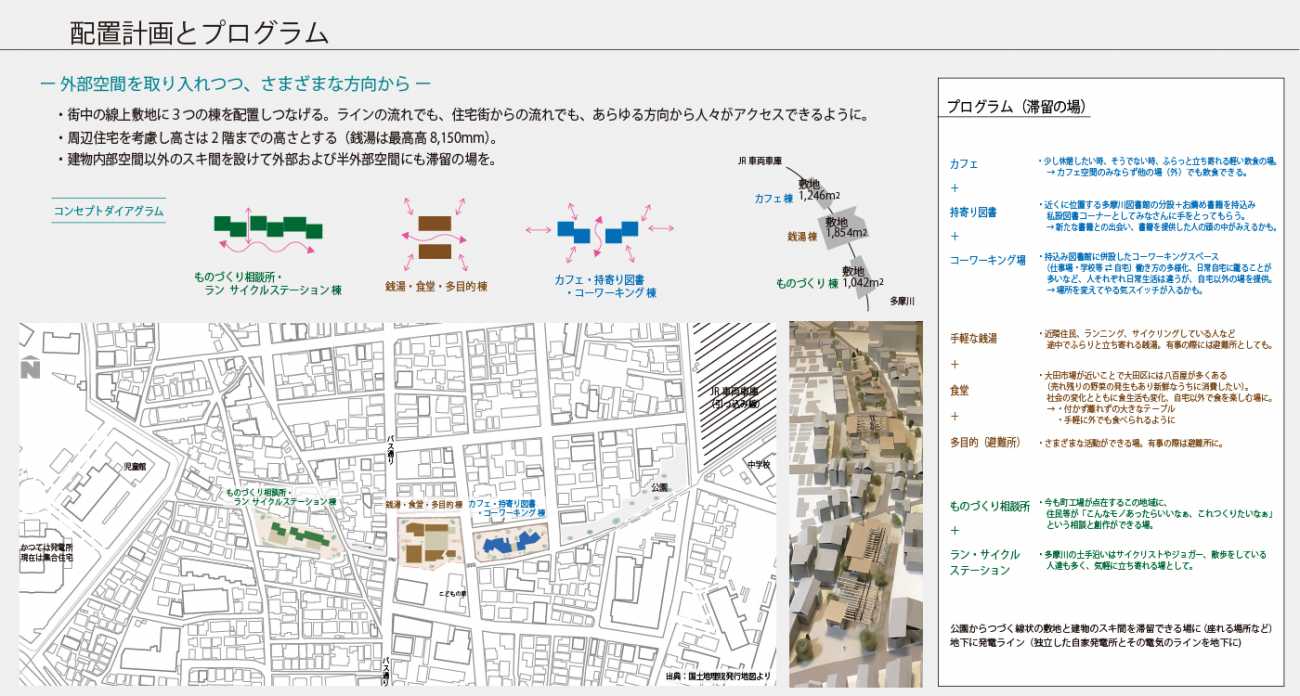This screenshot has height=696, width=1300.
Task: Click the 児童館 label on the map
Action: pos(134,467)
